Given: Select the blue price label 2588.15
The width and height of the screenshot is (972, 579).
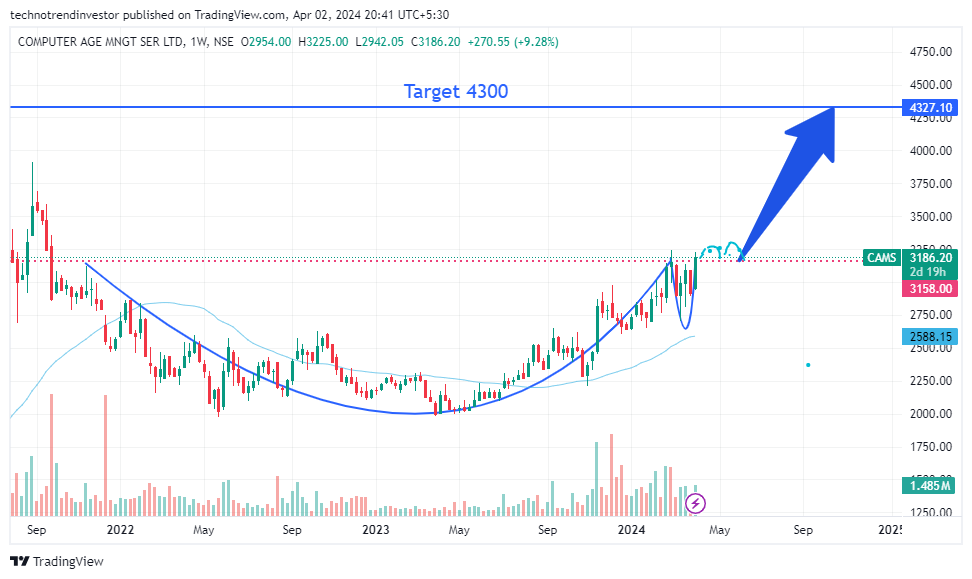Looking at the screenshot, I should (931, 337).
